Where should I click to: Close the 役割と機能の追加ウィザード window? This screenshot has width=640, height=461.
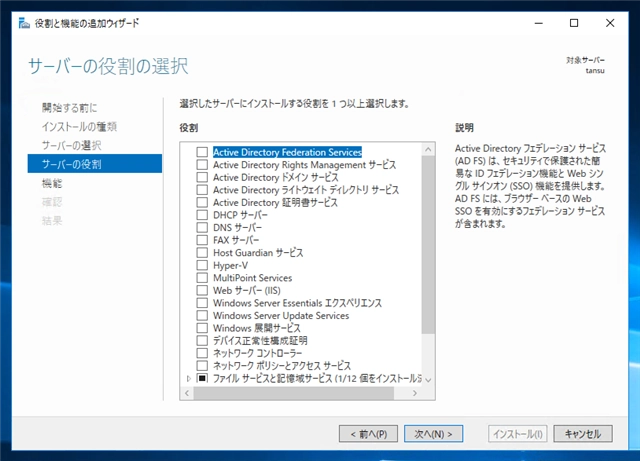pos(610,23)
